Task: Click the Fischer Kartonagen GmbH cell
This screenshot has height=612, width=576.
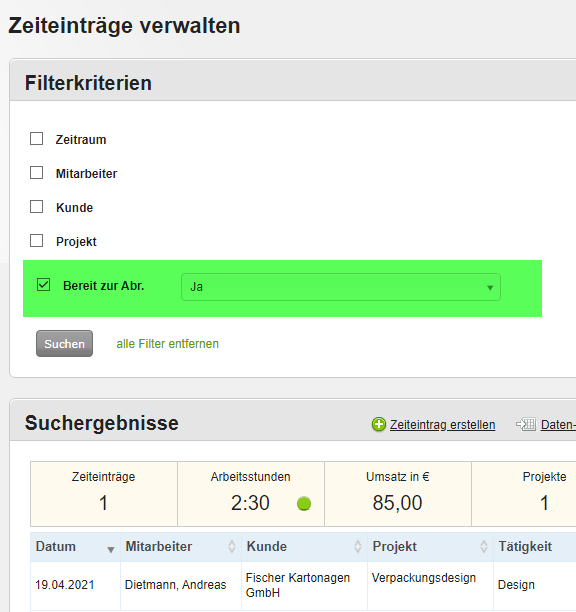Action: 304,585
